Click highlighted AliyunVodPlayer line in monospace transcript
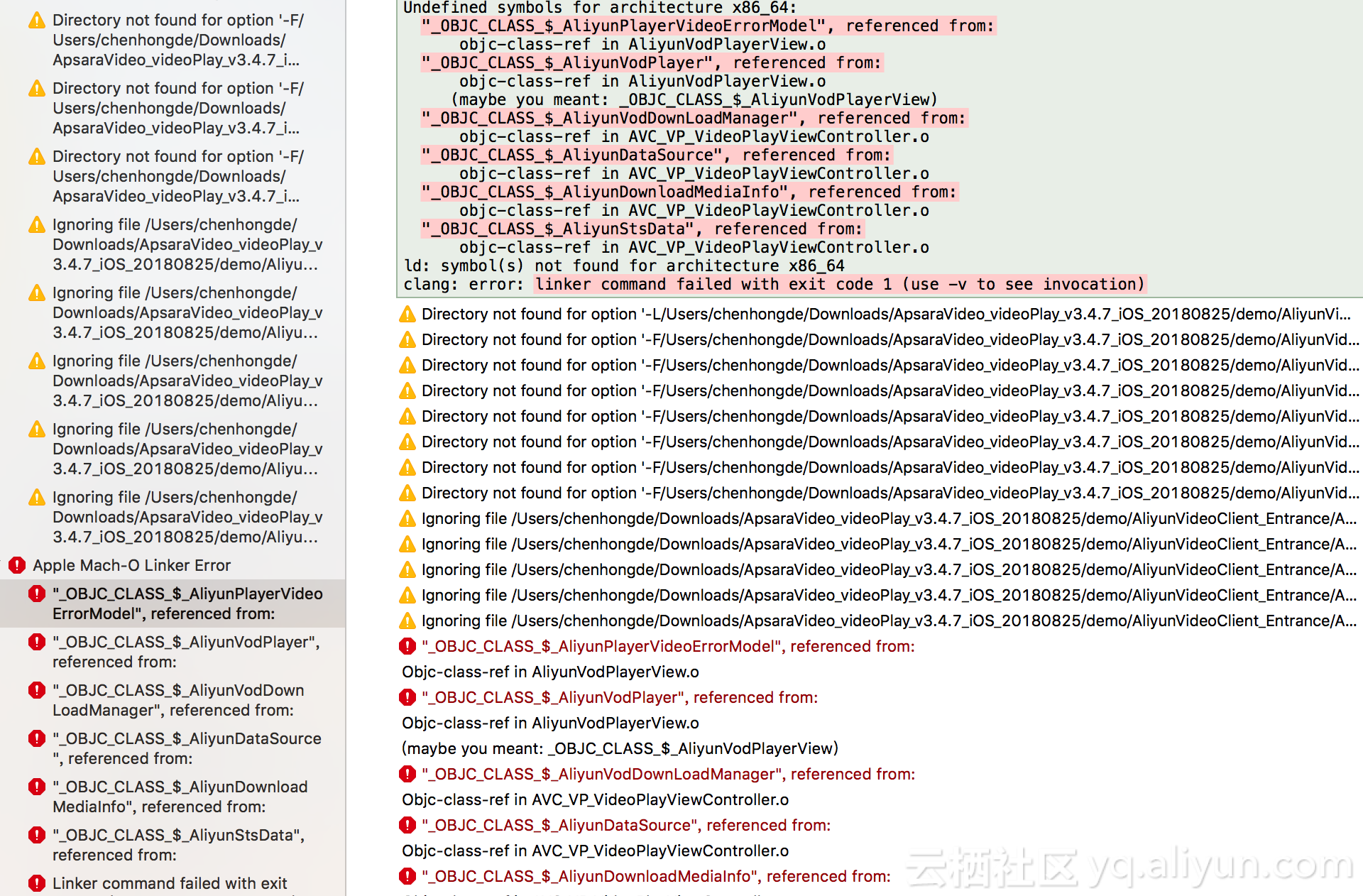Image resolution: width=1363 pixels, height=896 pixels. pos(651,63)
